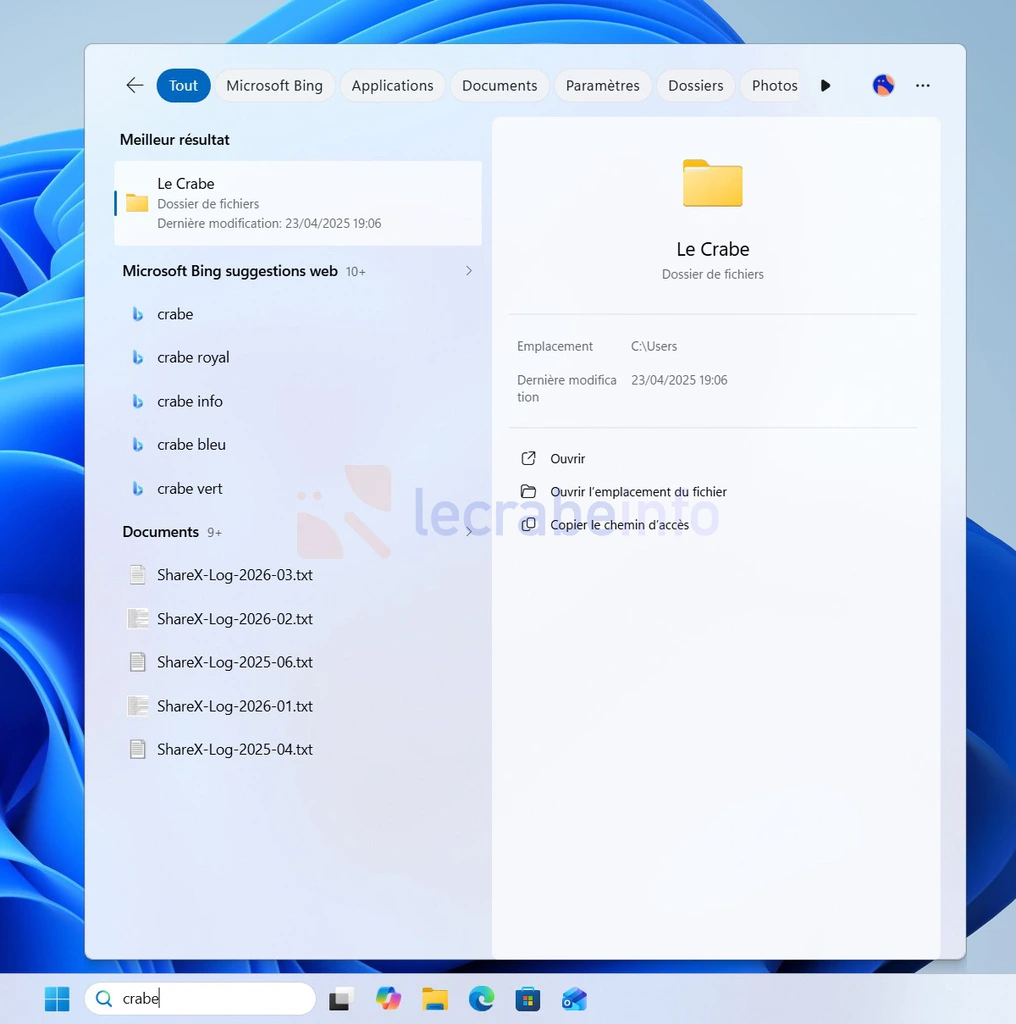Switch to the Applications filter tab
The image size is (1016, 1024).
point(392,86)
